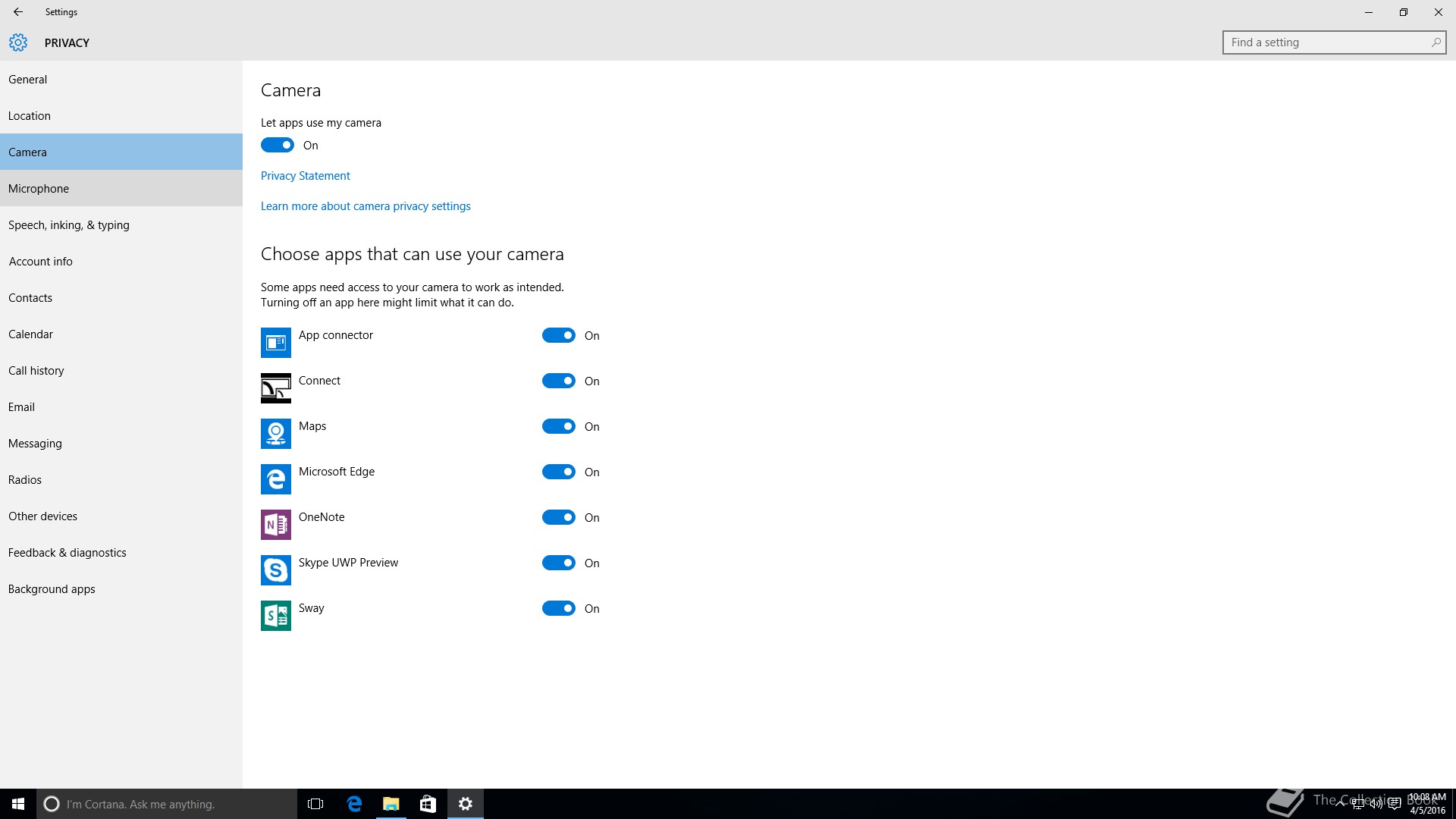Viewport: 1456px width, 819px height.
Task: Disable camera access for Maps
Action: [559, 426]
